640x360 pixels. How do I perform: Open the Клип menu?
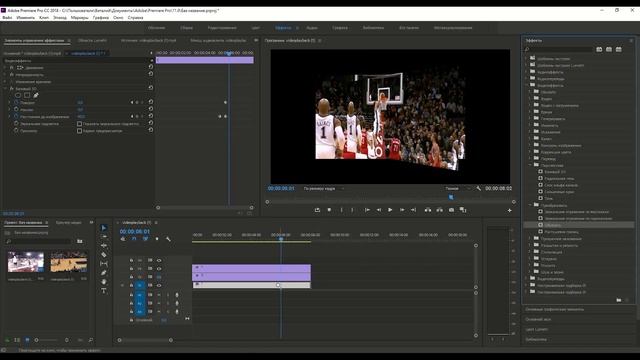44,18
